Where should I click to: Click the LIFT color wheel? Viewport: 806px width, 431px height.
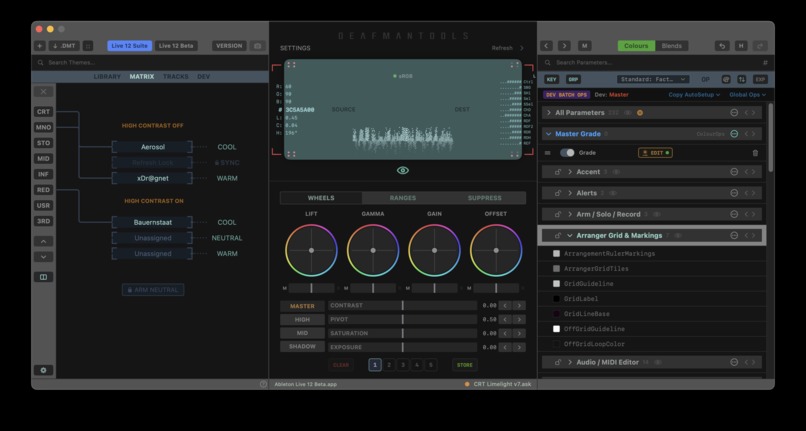pyautogui.click(x=312, y=250)
